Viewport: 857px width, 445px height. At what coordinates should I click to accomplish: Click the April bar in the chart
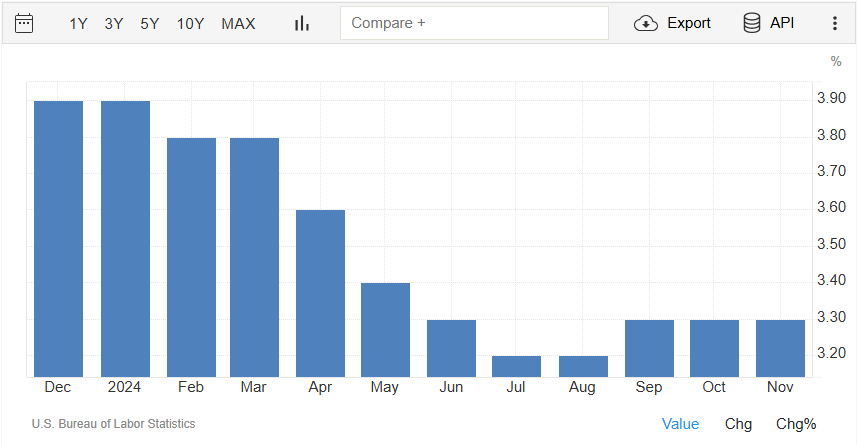pos(320,294)
